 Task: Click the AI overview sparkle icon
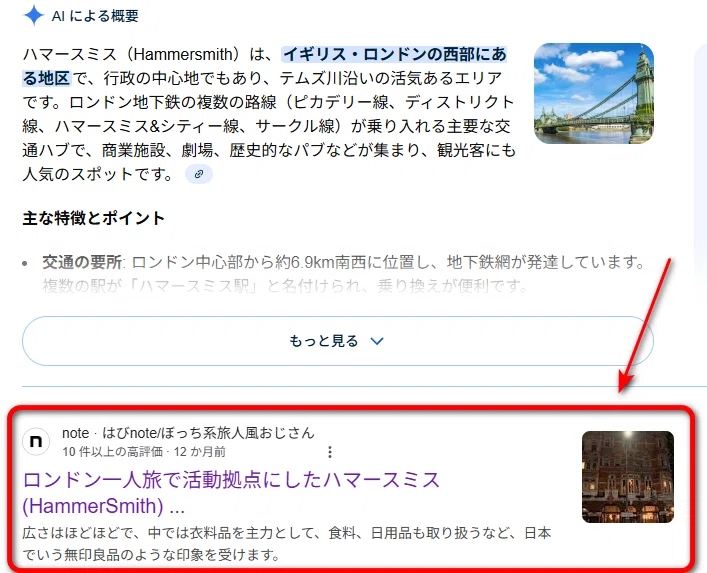(34, 16)
